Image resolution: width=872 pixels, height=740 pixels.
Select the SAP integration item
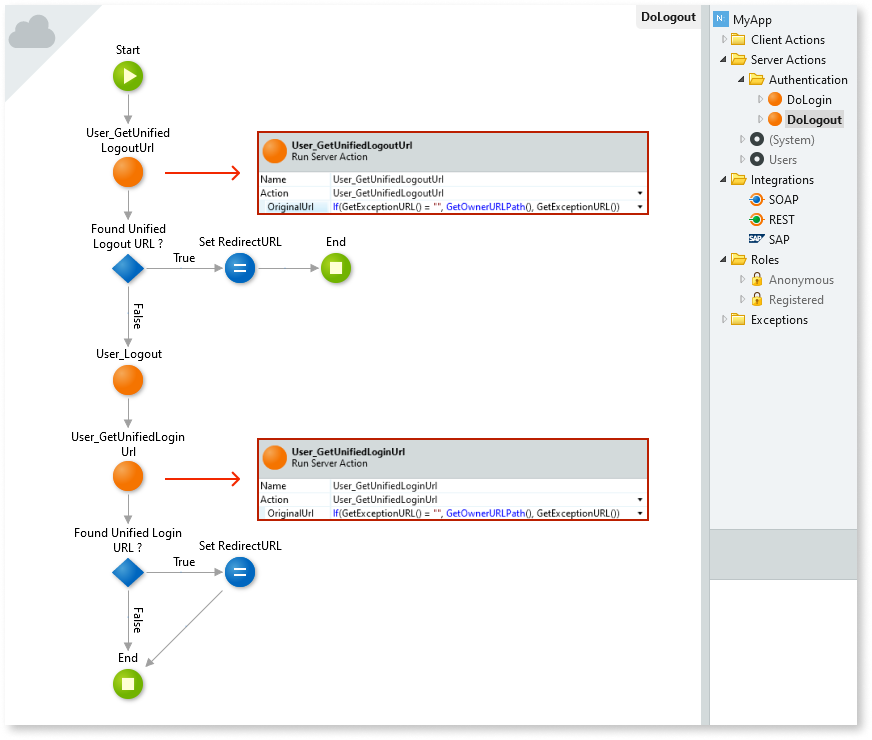pyautogui.click(x=778, y=240)
